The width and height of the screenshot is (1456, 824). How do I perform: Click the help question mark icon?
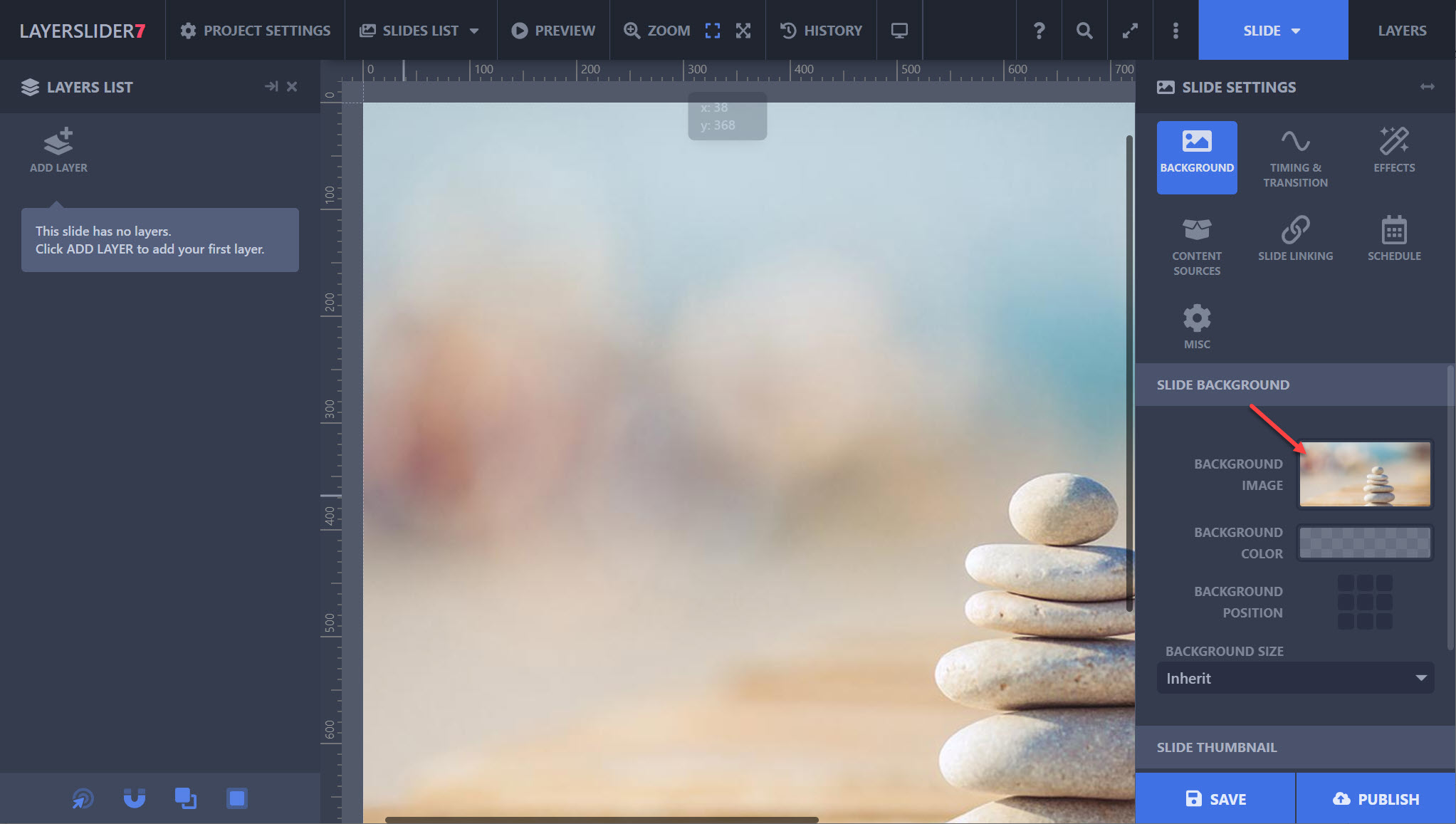coord(1039,31)
